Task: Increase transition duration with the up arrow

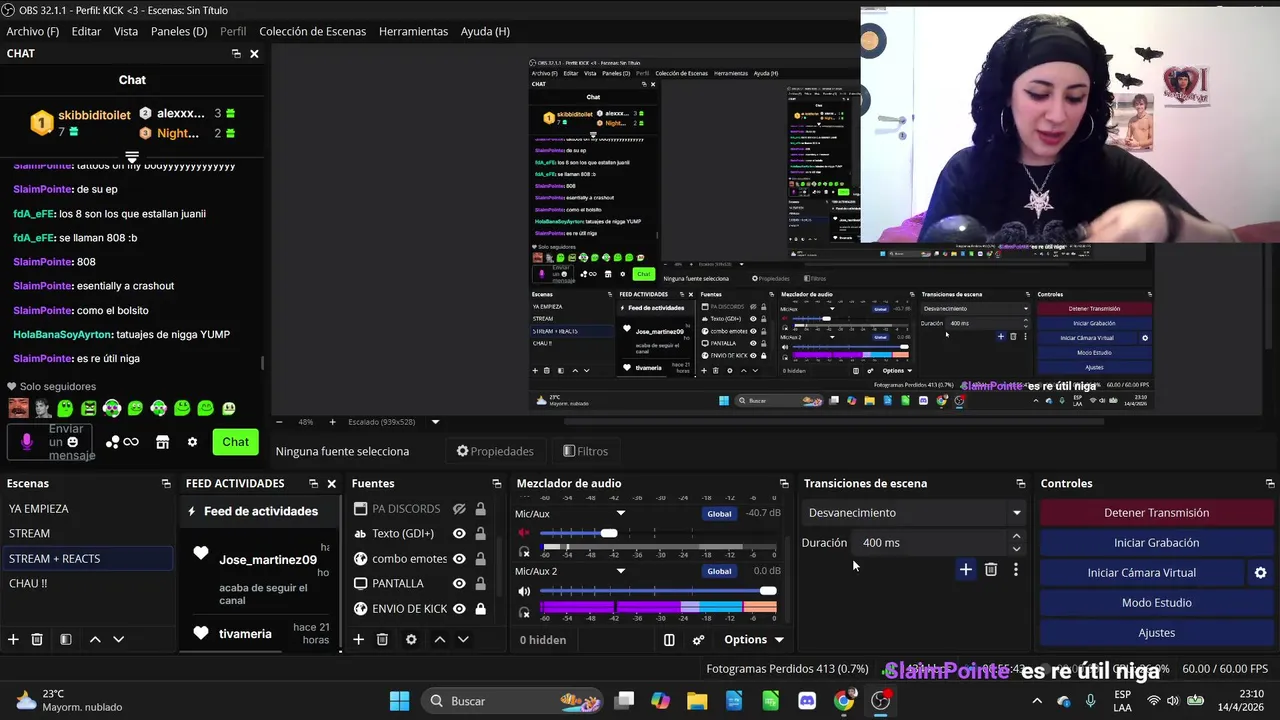Action: coord(1016,536)
